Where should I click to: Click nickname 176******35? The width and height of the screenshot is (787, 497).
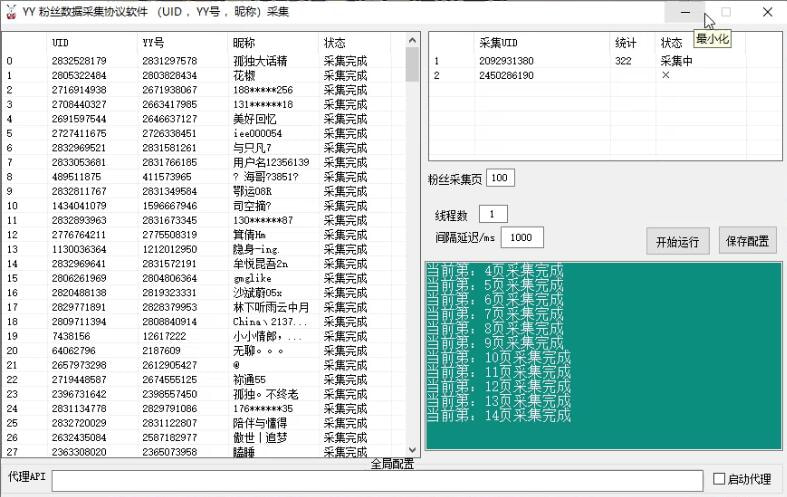pyautogui.click(x=263, y=409)
